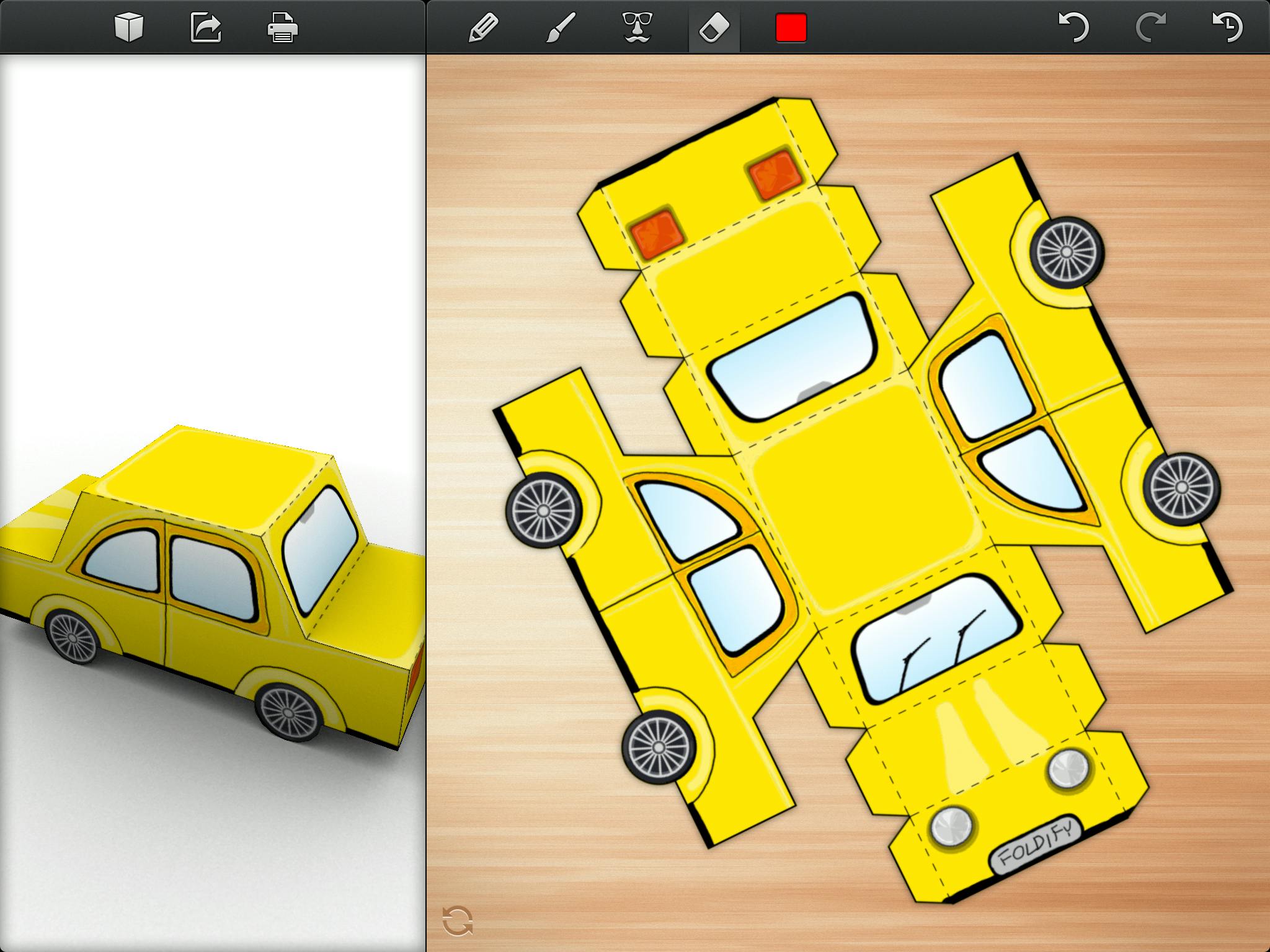1270x952 pixels.
Task: Tap the rotate refresh icon on canvas
Action: coord(458,920)
